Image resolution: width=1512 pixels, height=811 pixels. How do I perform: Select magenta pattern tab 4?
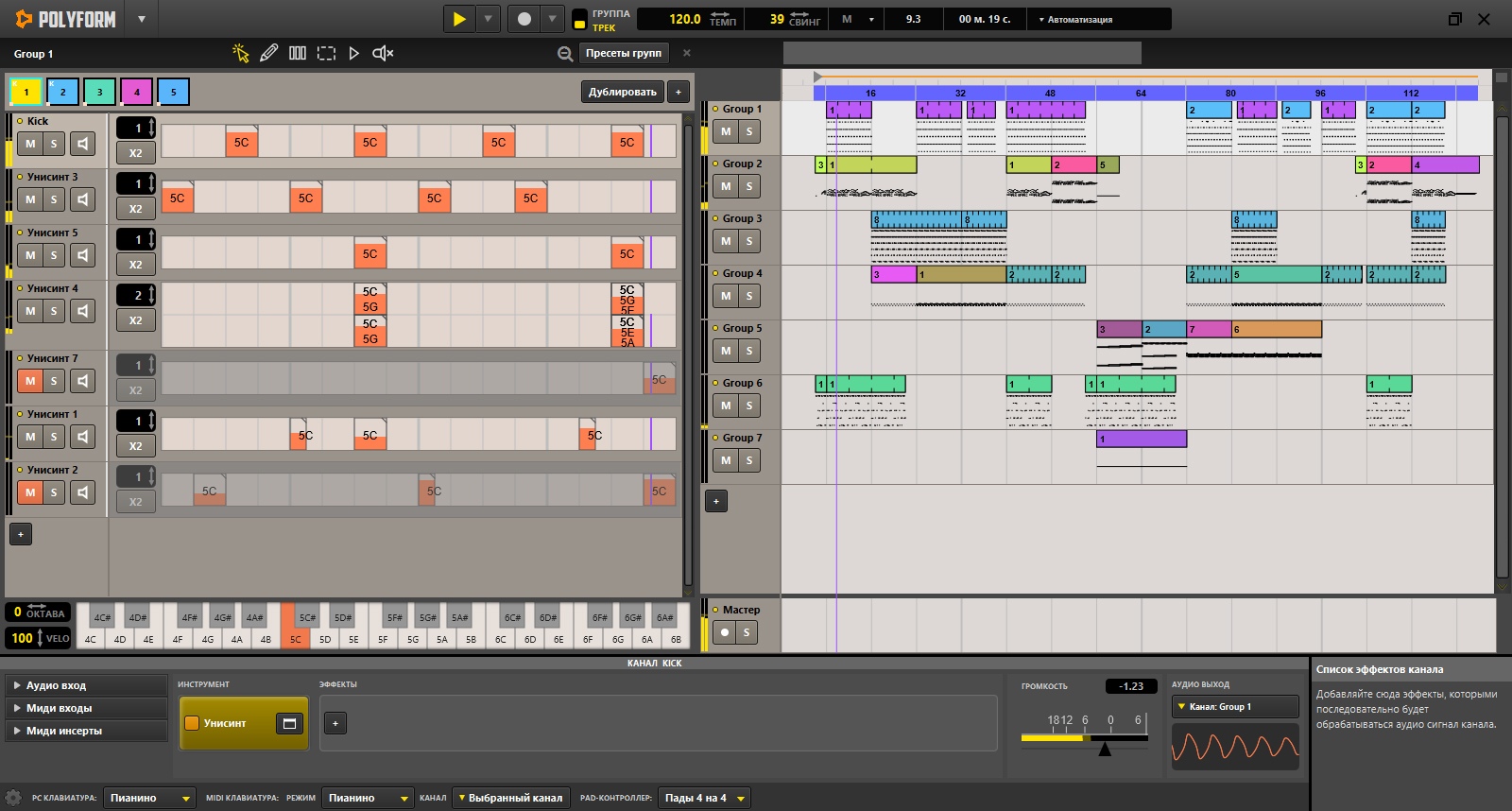pyautogui.click(x=136, y=92)
